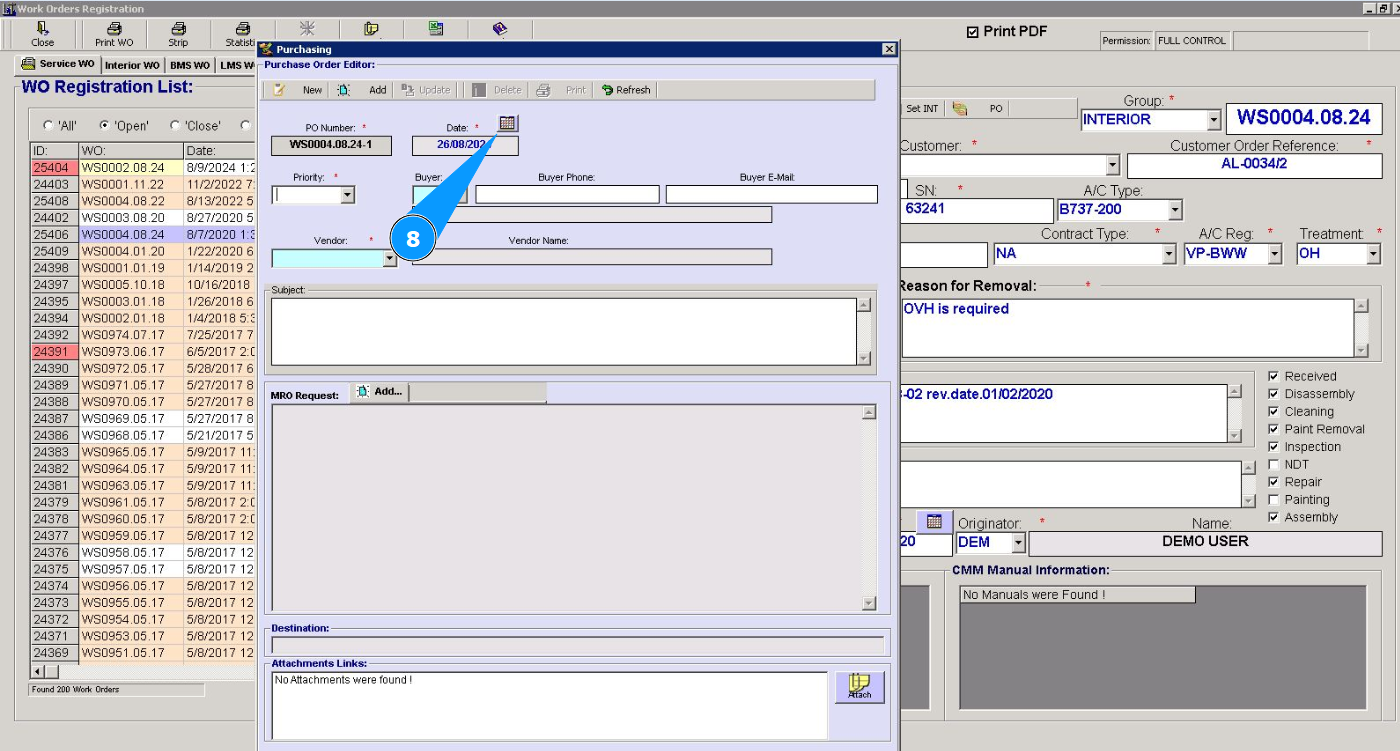
Task: Enable the Painting checkbox
Action: pyautogui.click(x=1273, y=499)
